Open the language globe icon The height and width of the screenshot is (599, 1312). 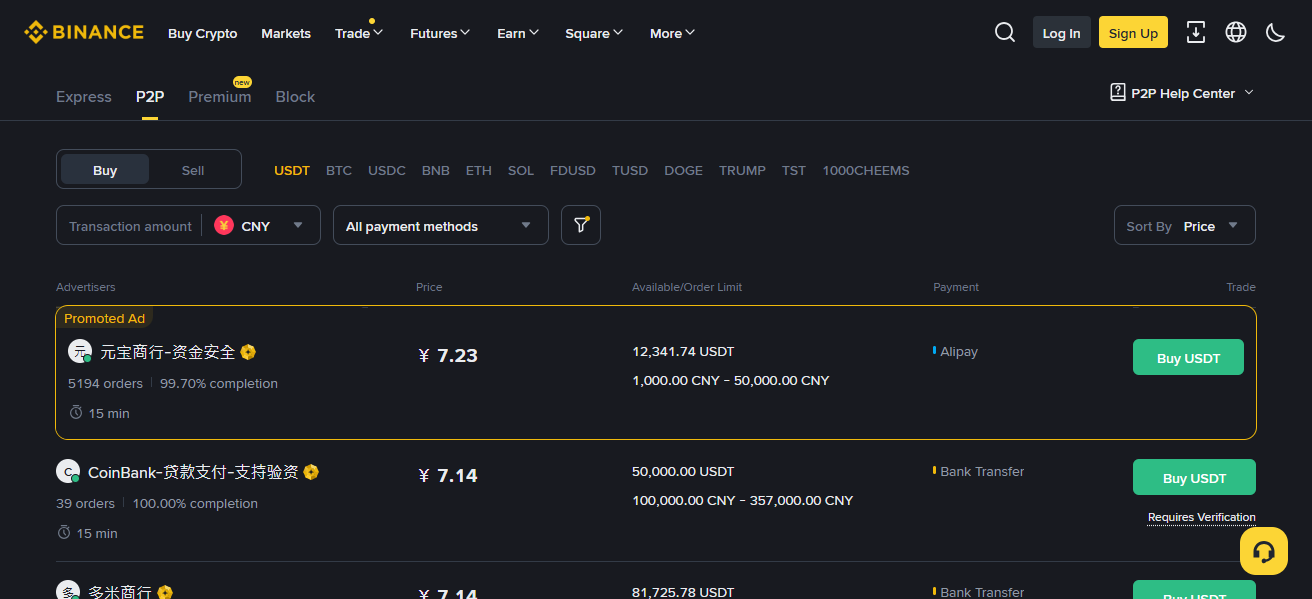click(1236, 32)
